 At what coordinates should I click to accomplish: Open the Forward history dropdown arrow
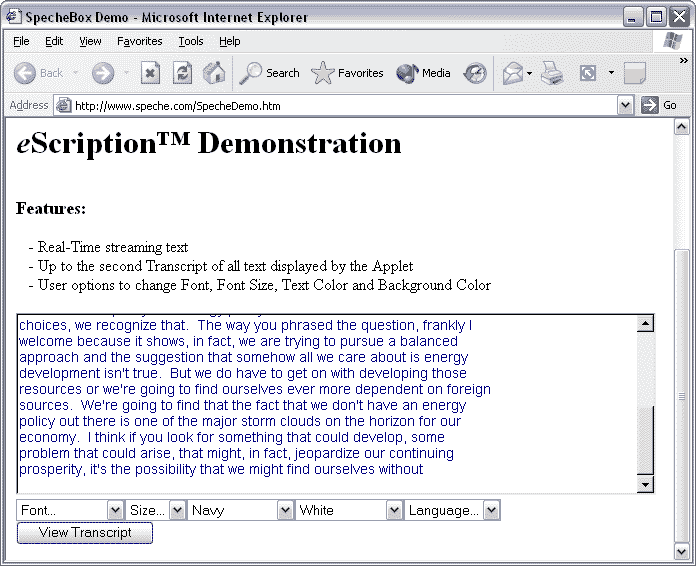pos(127,73)
